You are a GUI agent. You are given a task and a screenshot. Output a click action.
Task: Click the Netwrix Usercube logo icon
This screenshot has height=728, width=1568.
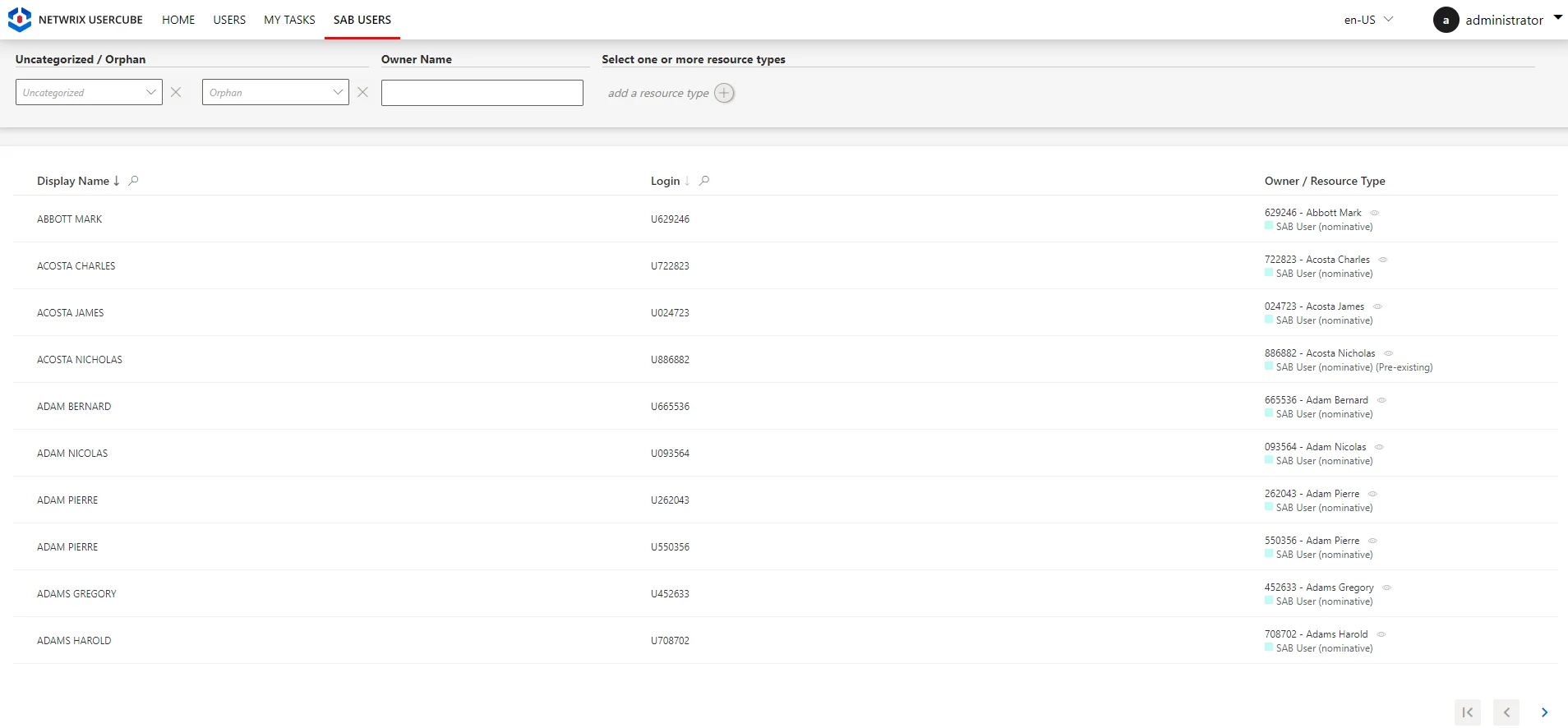pos(19,20)
